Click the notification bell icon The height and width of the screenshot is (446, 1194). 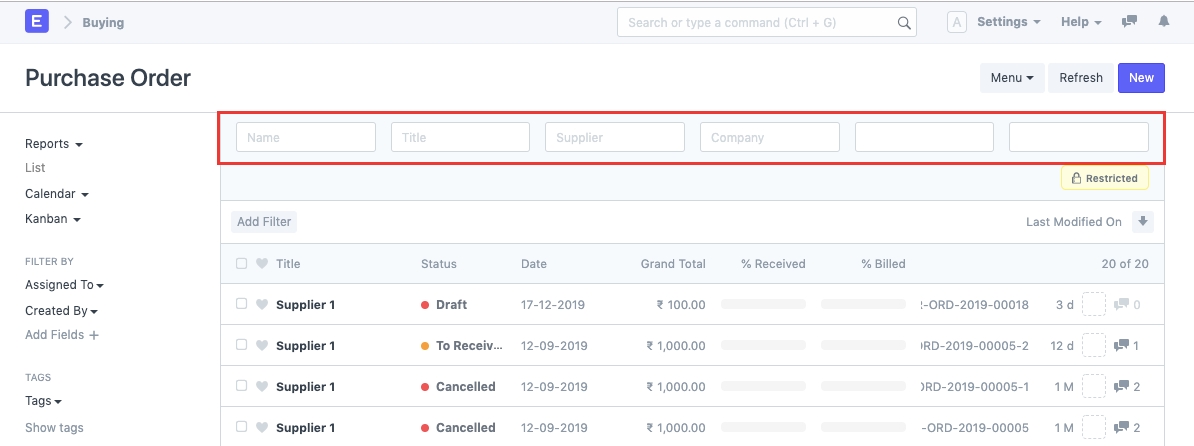1164,22
